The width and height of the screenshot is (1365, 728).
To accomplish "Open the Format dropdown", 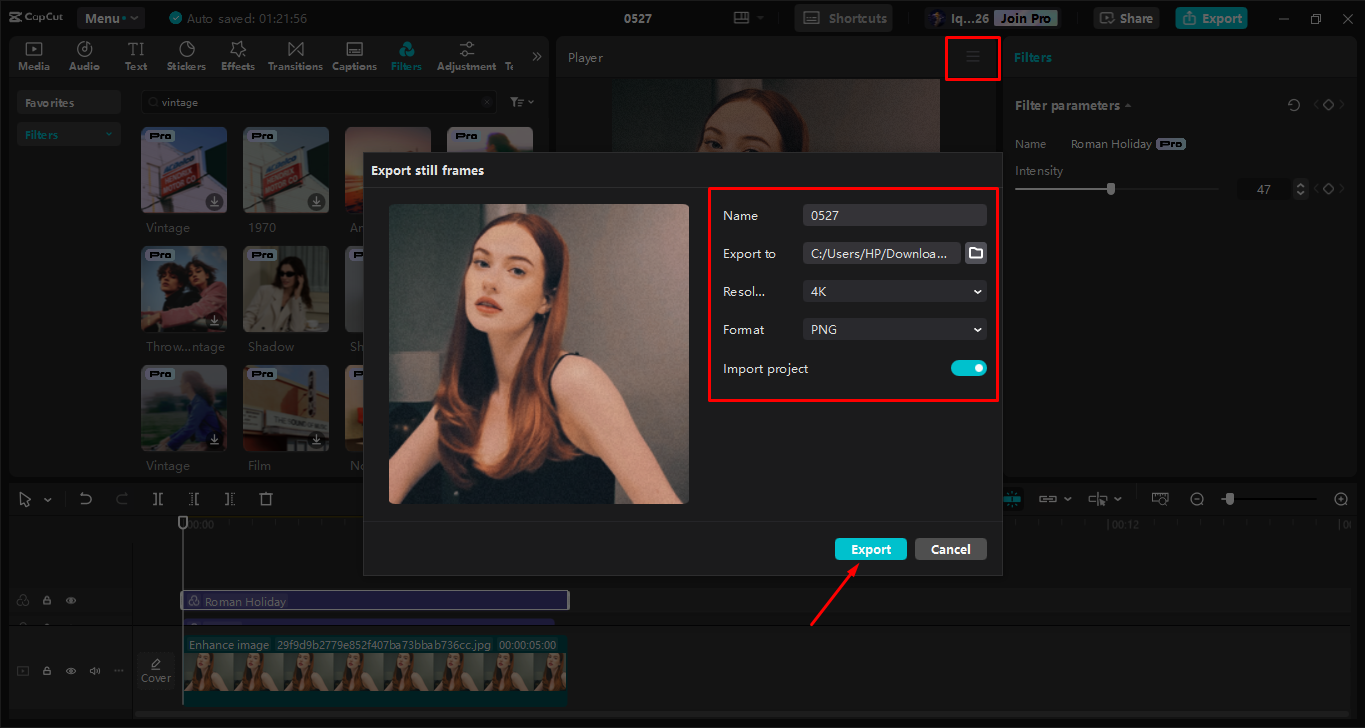I will point(893,329).
